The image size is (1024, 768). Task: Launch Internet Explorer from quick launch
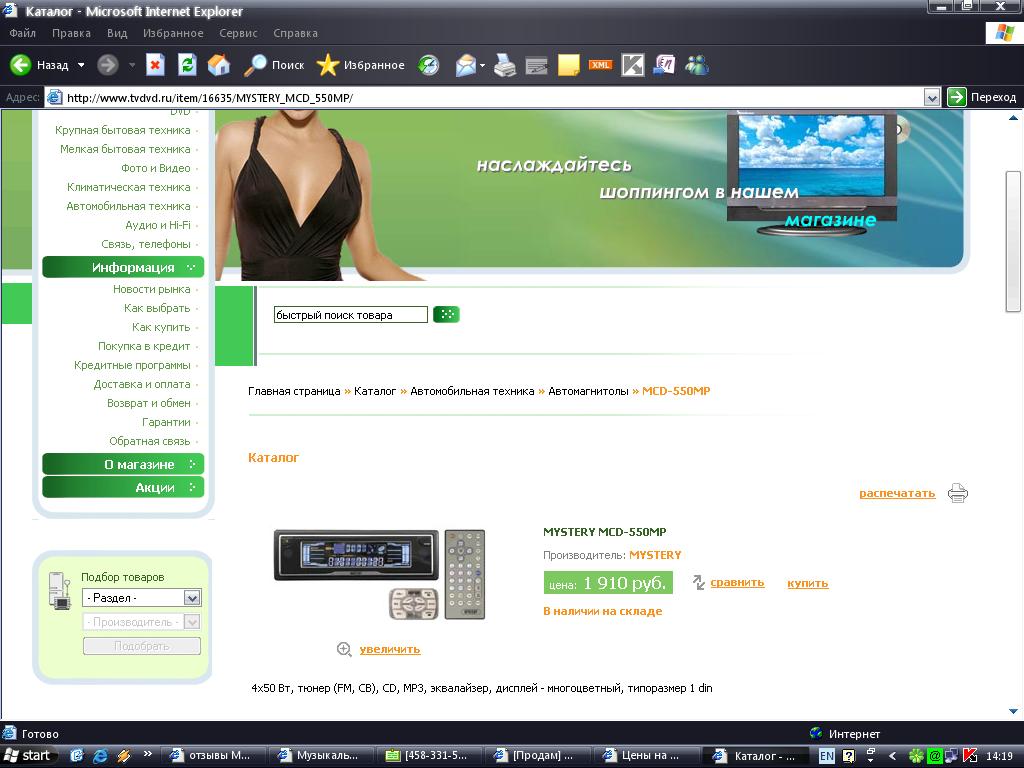[100, 756]
